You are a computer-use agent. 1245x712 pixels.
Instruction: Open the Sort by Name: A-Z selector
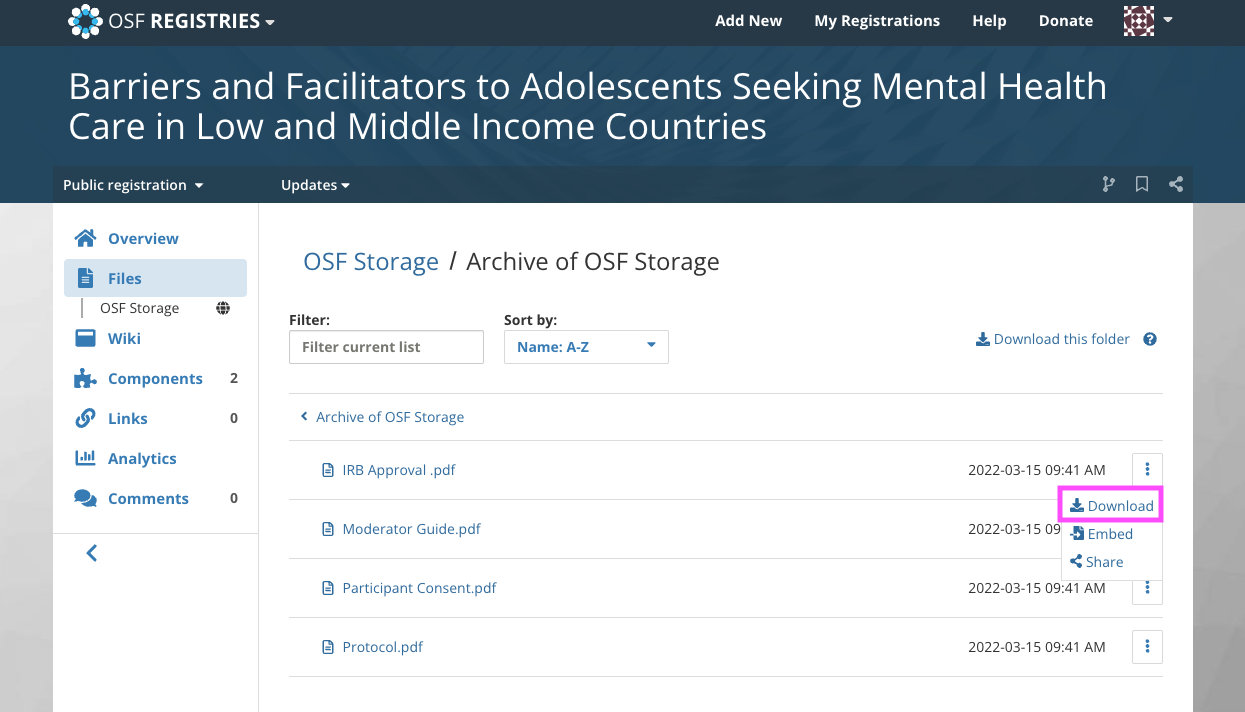[x=586, y=347]
